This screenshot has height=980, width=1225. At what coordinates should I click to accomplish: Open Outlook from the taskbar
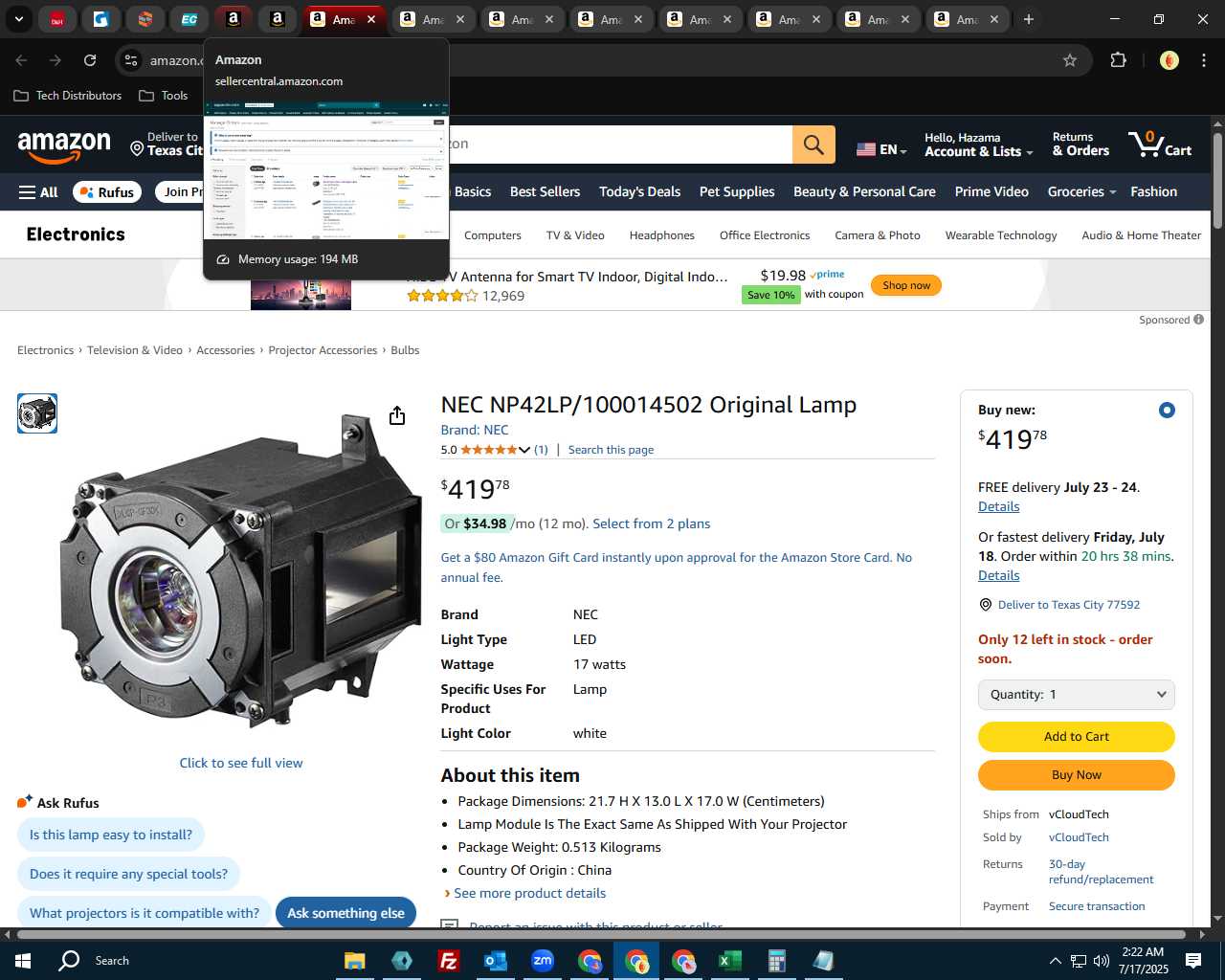[x=495, y=960]
